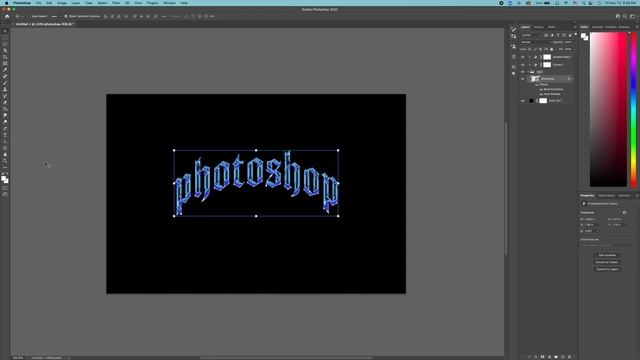Image resolution: width=640 pixels, height=360 pixels.
Task: Open the layer filter Kind dropdown
Action: [x=531, y=35]
